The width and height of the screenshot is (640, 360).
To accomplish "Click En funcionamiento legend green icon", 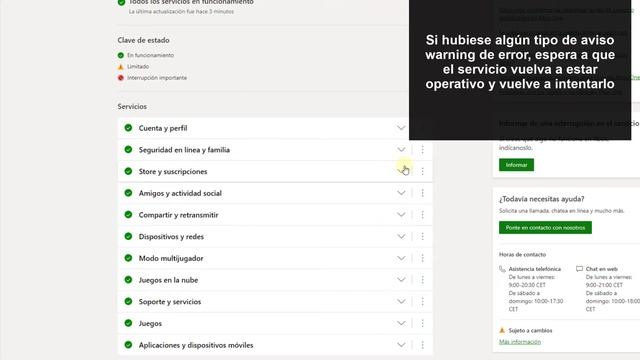I will coord(120,55).
